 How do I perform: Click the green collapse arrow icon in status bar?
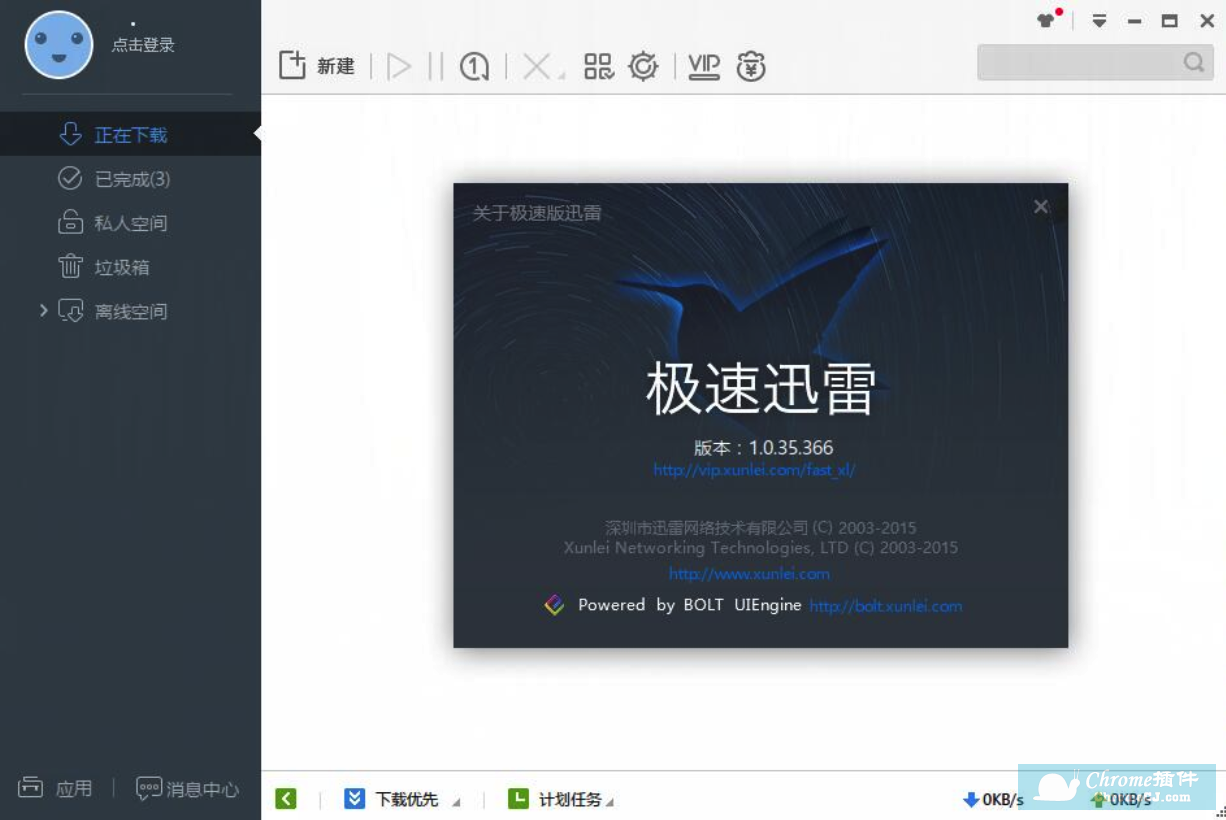286,798
